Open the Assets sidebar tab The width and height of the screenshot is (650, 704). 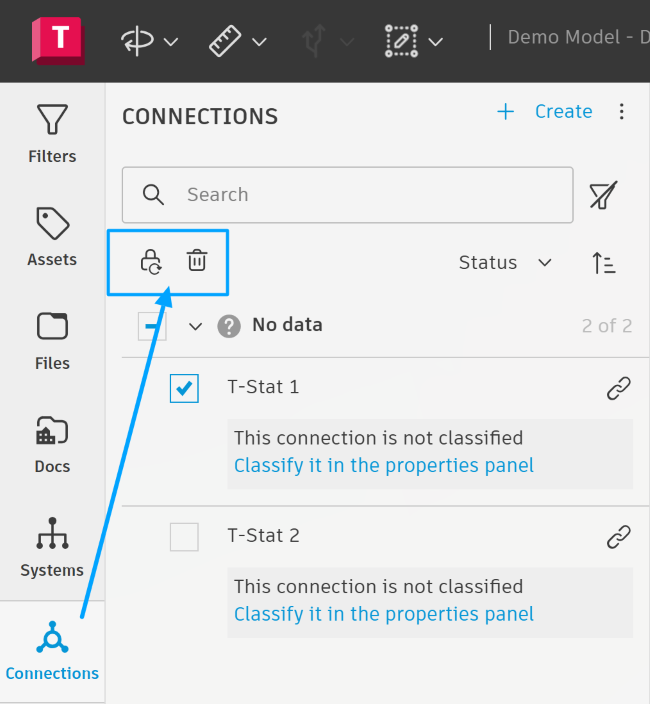(x=52, y=237)
